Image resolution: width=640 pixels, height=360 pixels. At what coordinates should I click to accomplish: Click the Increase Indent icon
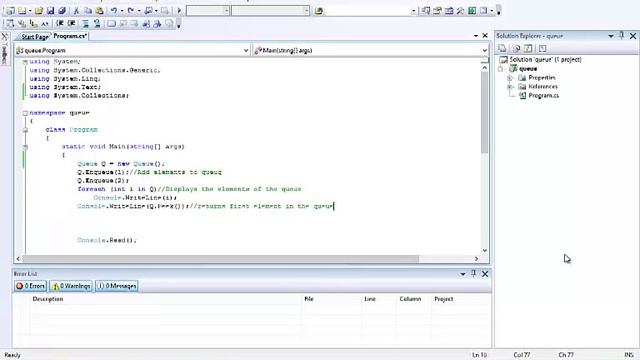[x=71, y=24]
